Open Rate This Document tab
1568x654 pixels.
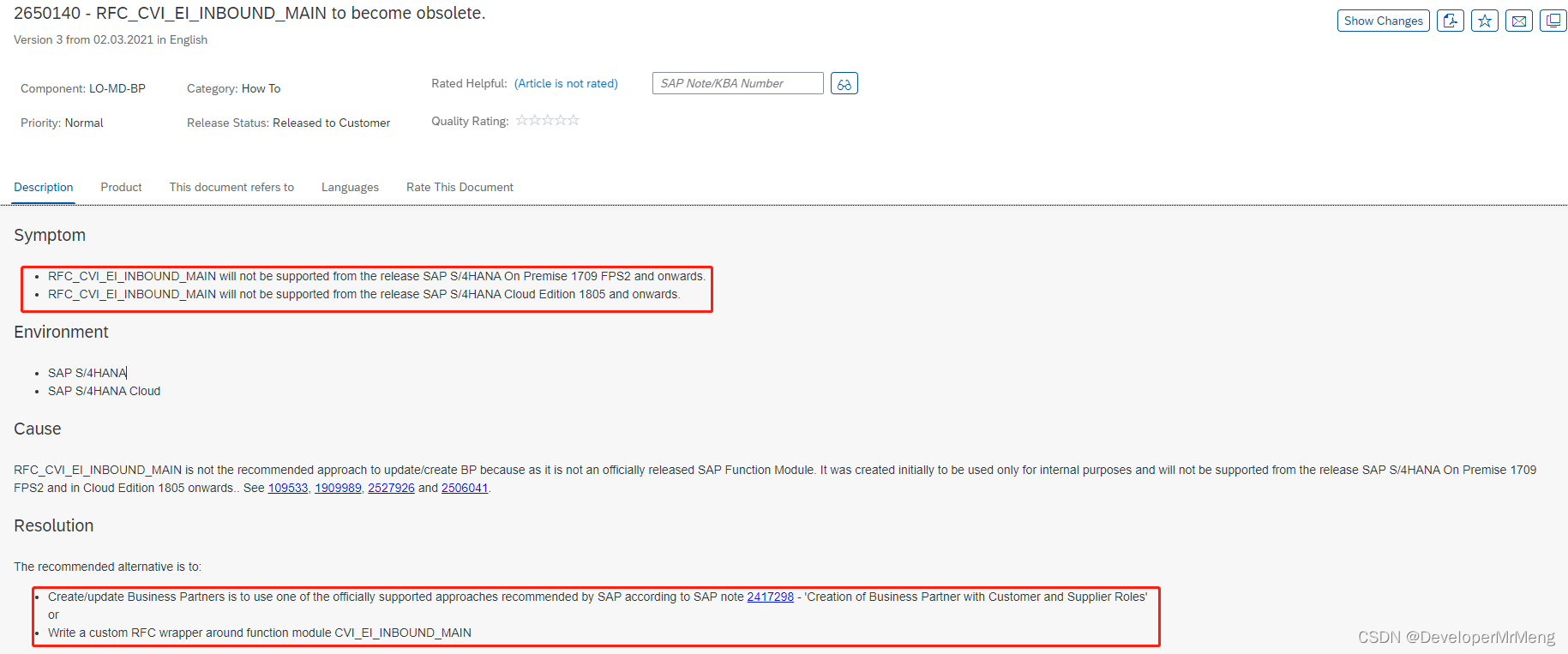[460, 187]
